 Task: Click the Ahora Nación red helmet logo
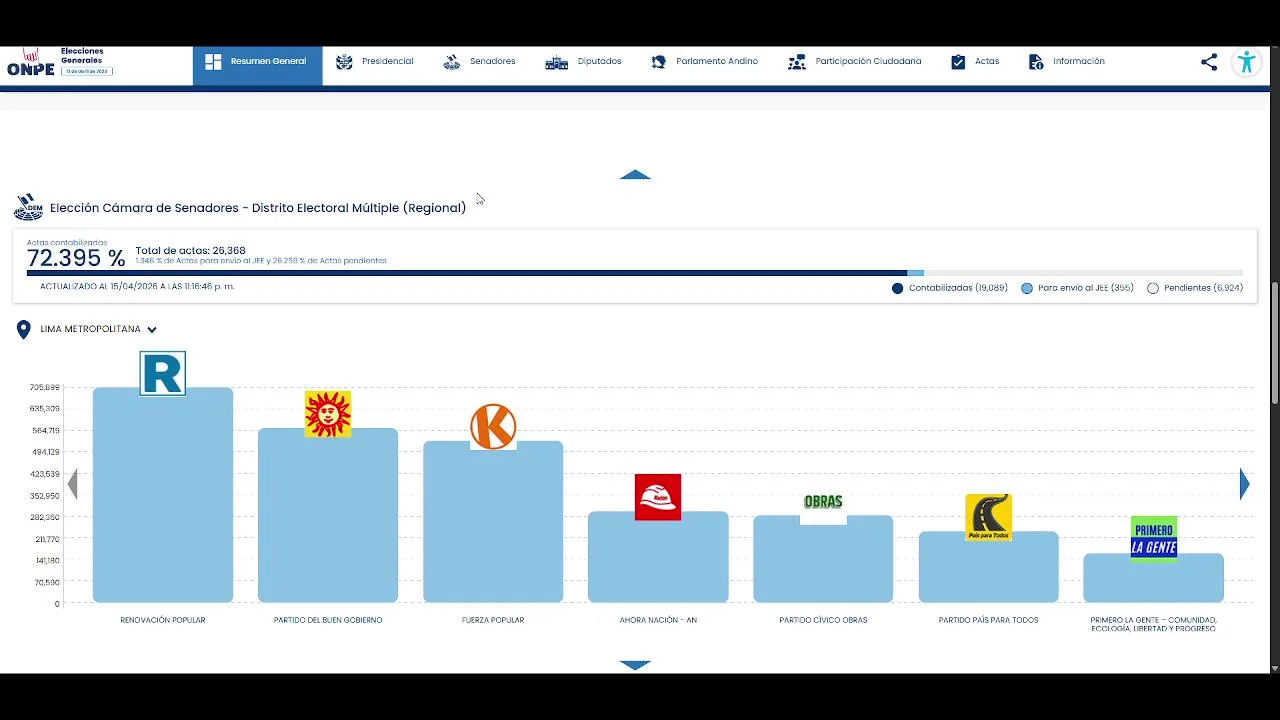click(x=658, y=497)
